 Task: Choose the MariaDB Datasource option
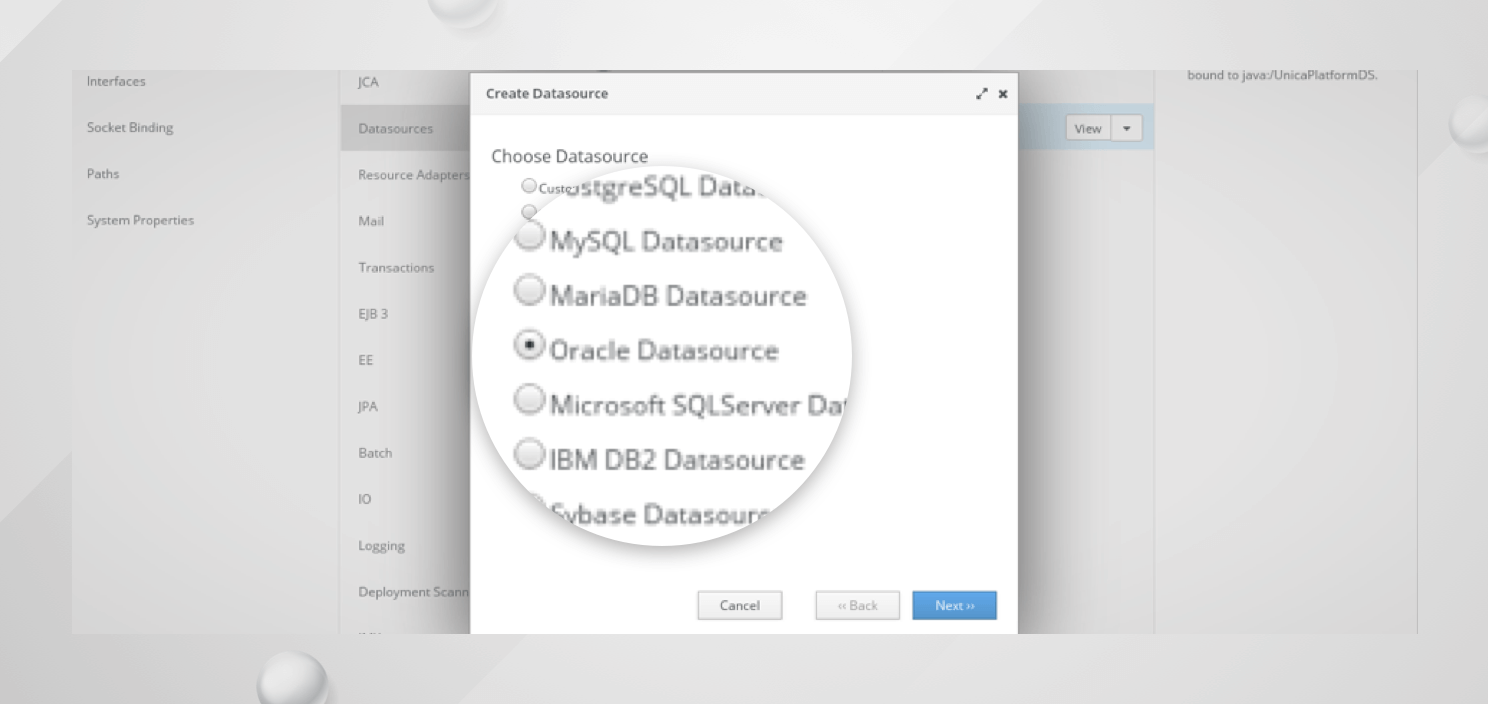530,293
